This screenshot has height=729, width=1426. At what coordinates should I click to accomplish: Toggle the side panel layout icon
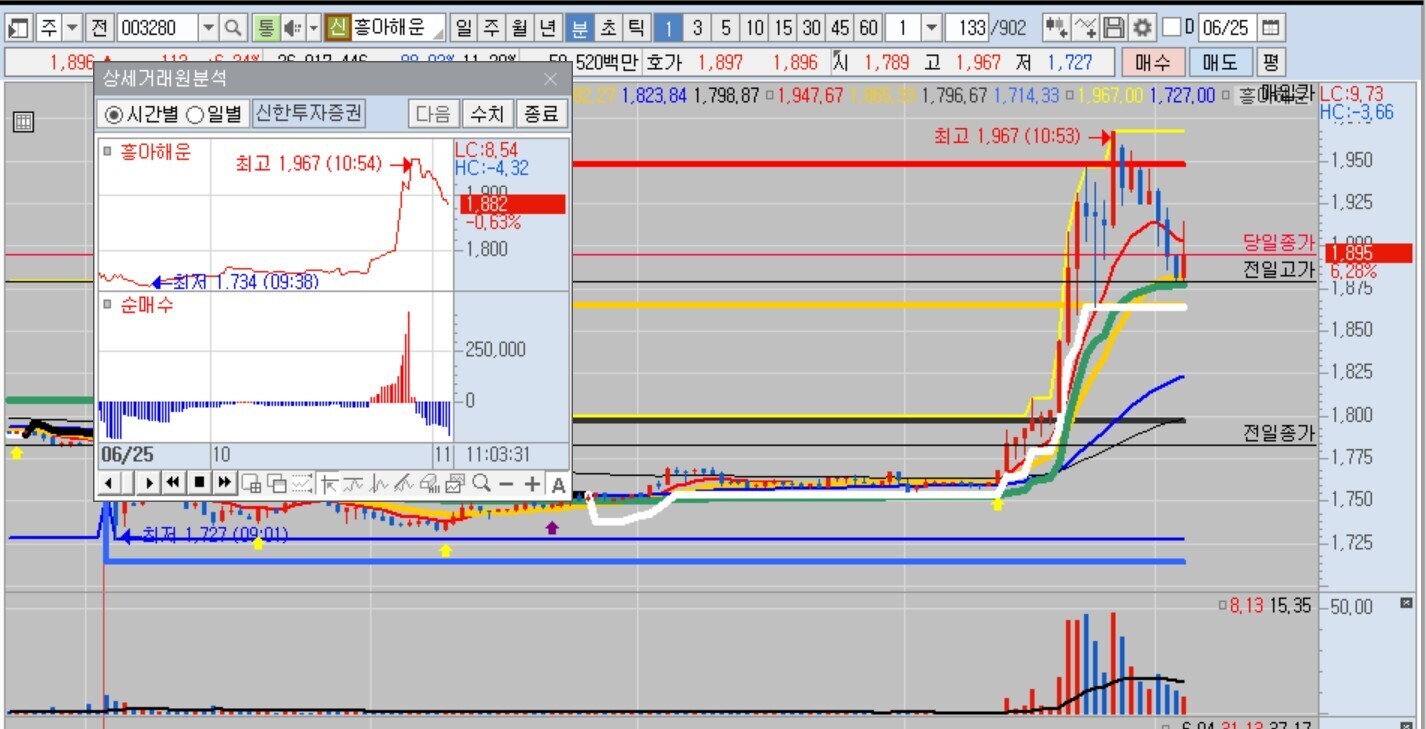click(20, 27)
